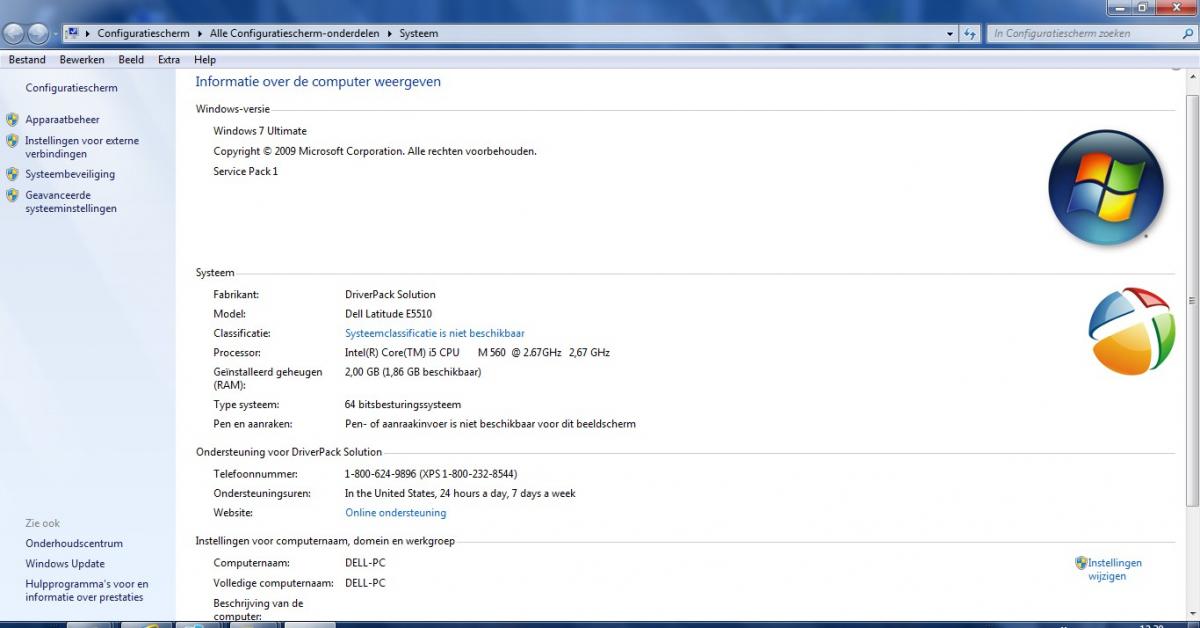Open Systeembeveiliging link
Viewport: 1200px width, 628px height.
70,174
